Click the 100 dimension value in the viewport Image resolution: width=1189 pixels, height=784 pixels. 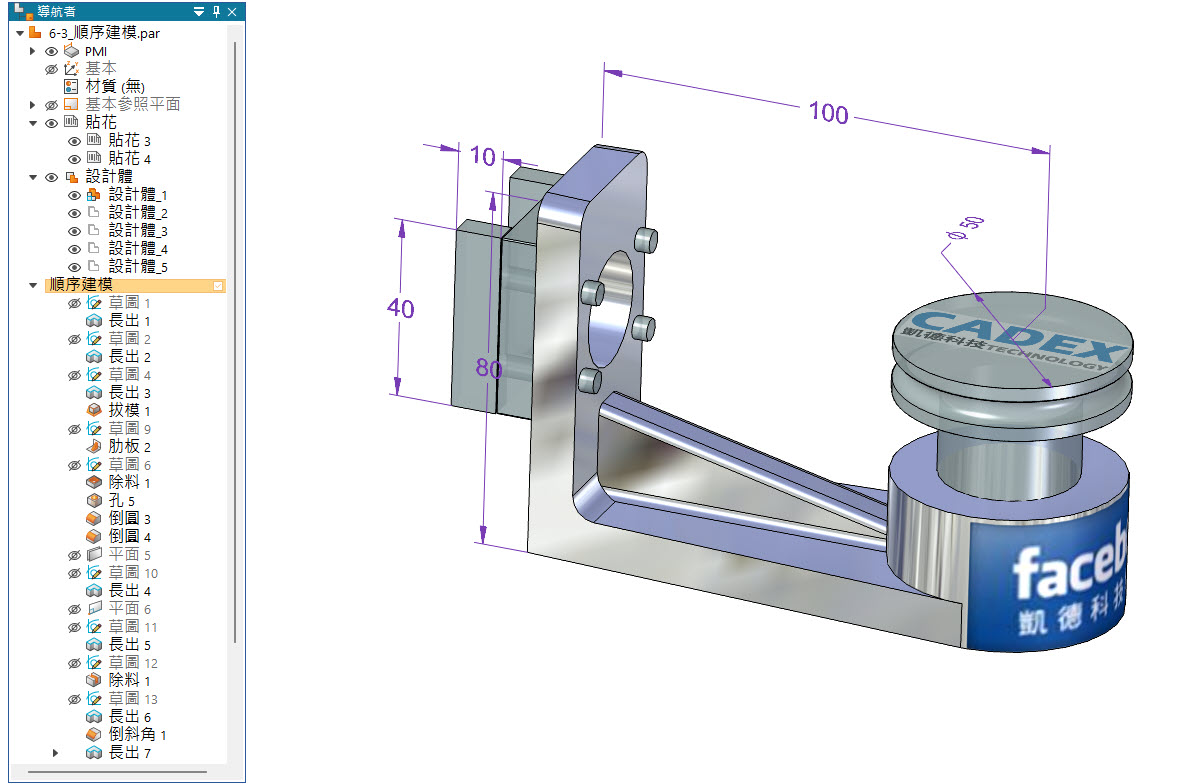tap(828, 113)
